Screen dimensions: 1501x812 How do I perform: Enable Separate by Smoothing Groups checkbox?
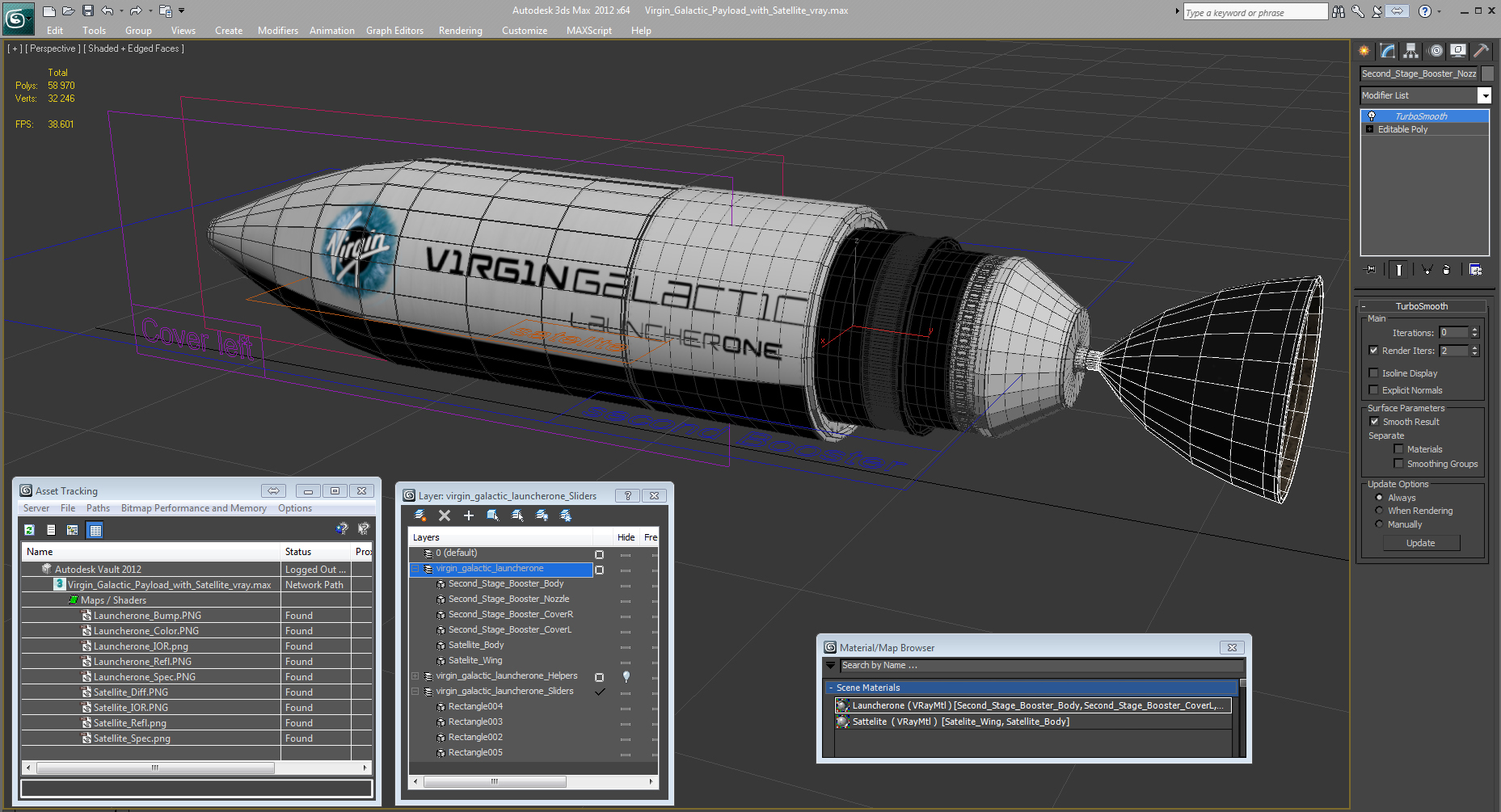pos(1398,464)
